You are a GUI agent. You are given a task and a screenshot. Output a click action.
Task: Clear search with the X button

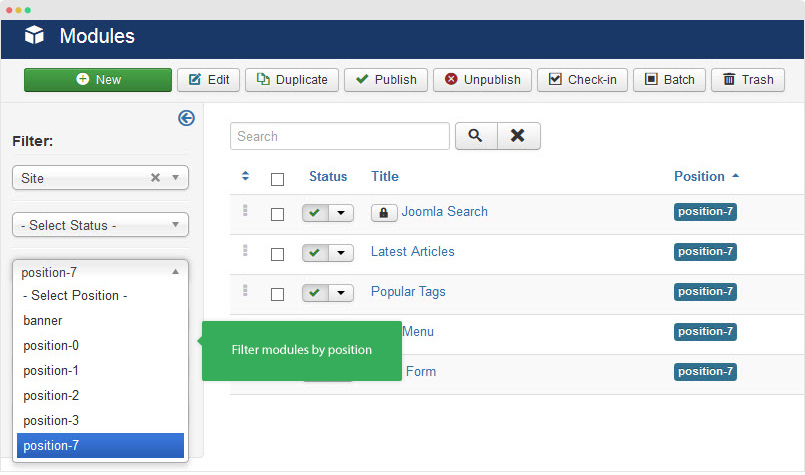(518, 136)
